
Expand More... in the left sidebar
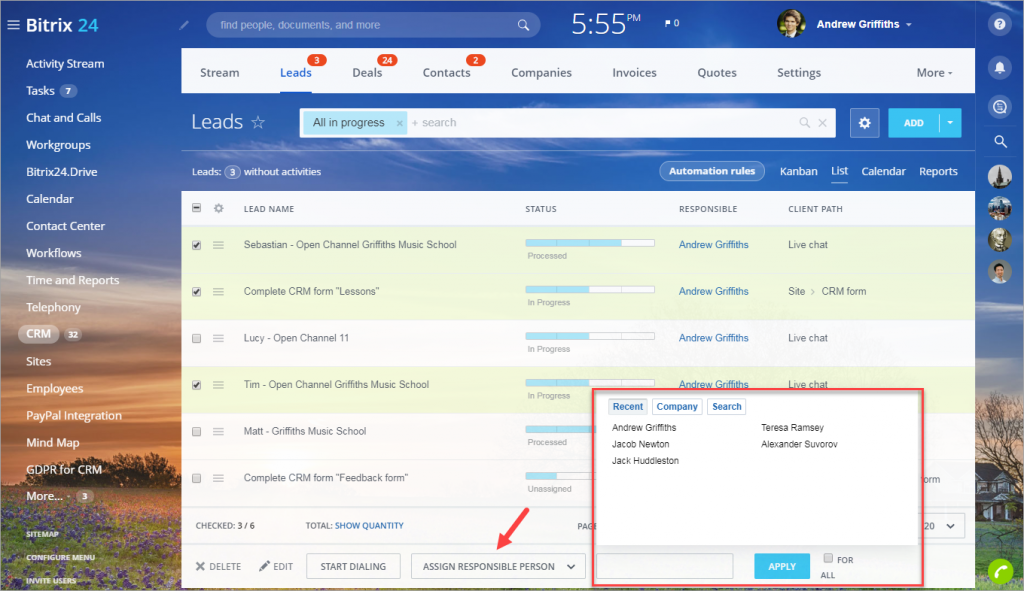coord(44,496)
